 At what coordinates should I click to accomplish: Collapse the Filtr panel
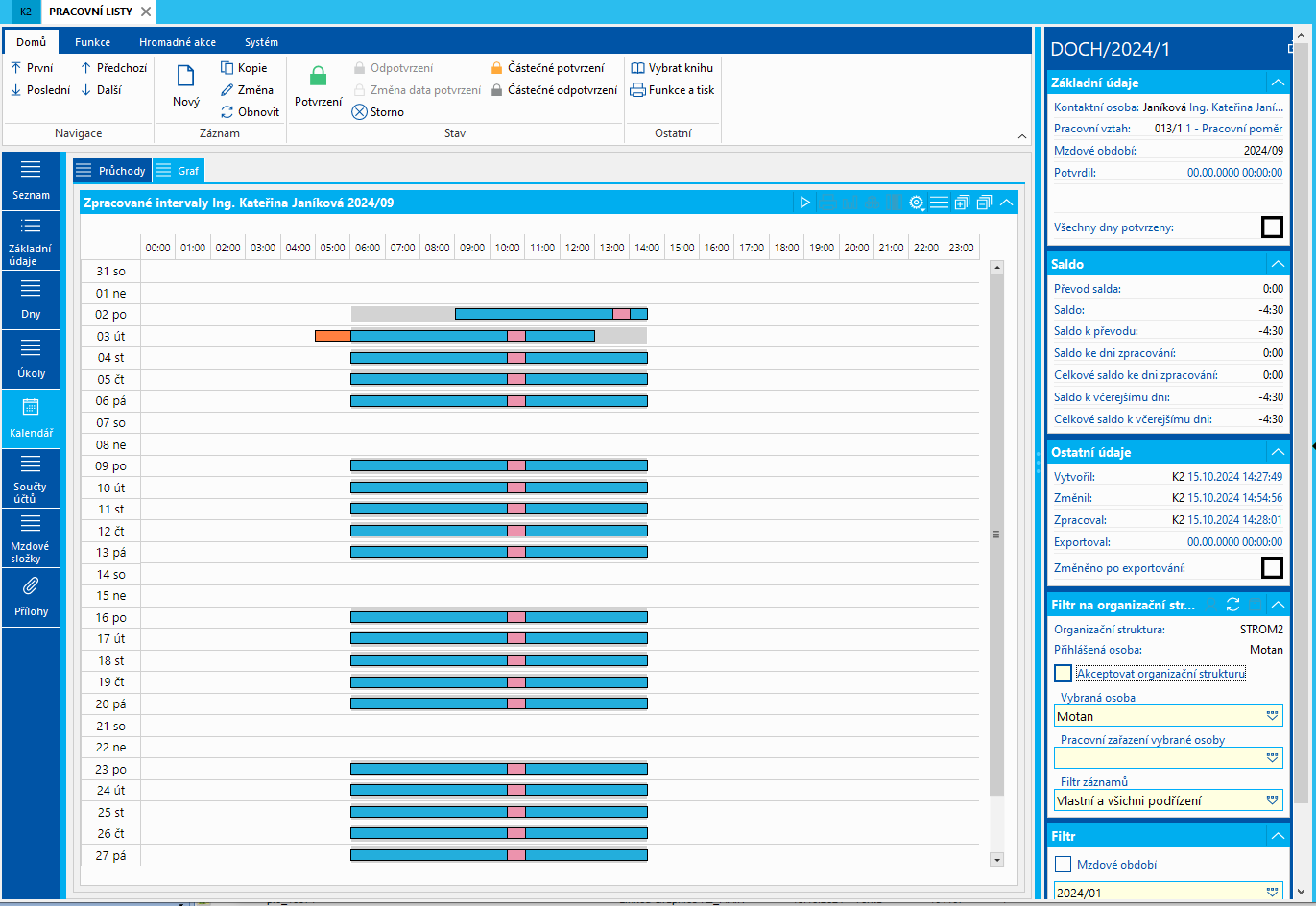[1278, 836]
